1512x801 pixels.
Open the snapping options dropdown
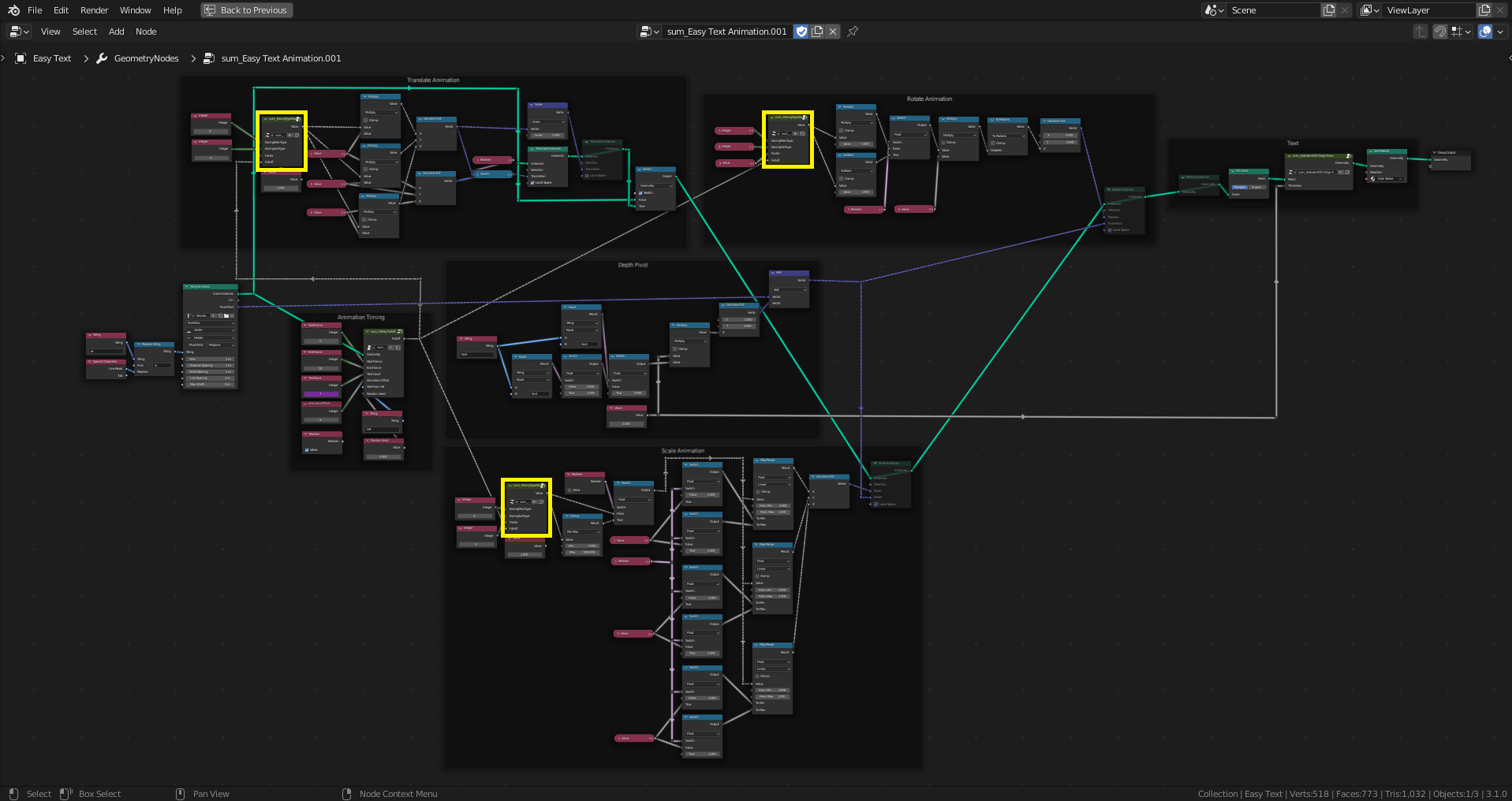[1461, 32]
